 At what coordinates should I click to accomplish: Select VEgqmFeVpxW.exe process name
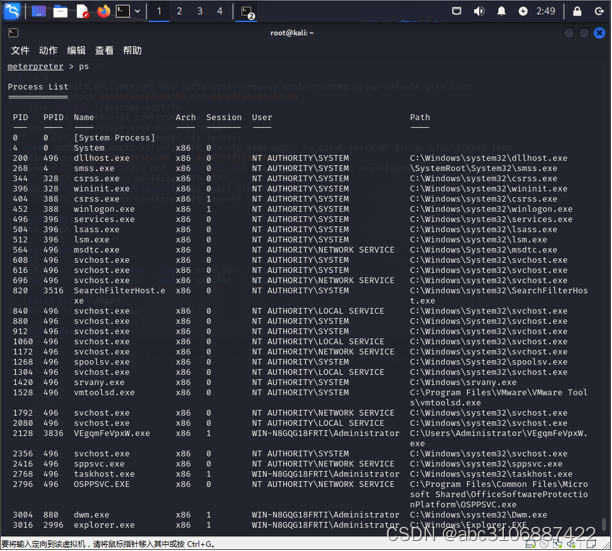pyautogui.click(x=112, y=434)
